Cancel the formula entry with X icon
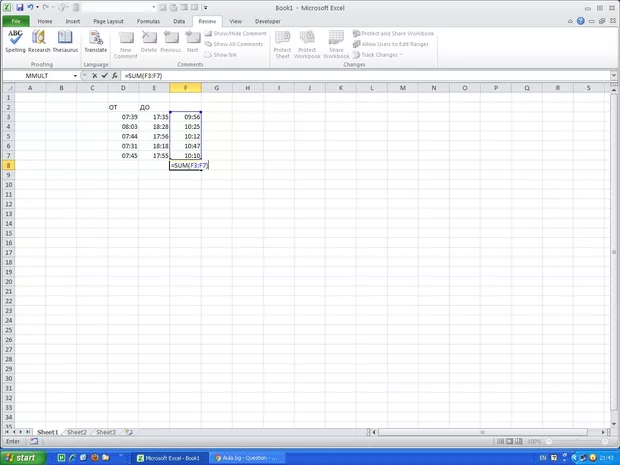The height and width of the screenshot is (465, 620). coord(95,76)
